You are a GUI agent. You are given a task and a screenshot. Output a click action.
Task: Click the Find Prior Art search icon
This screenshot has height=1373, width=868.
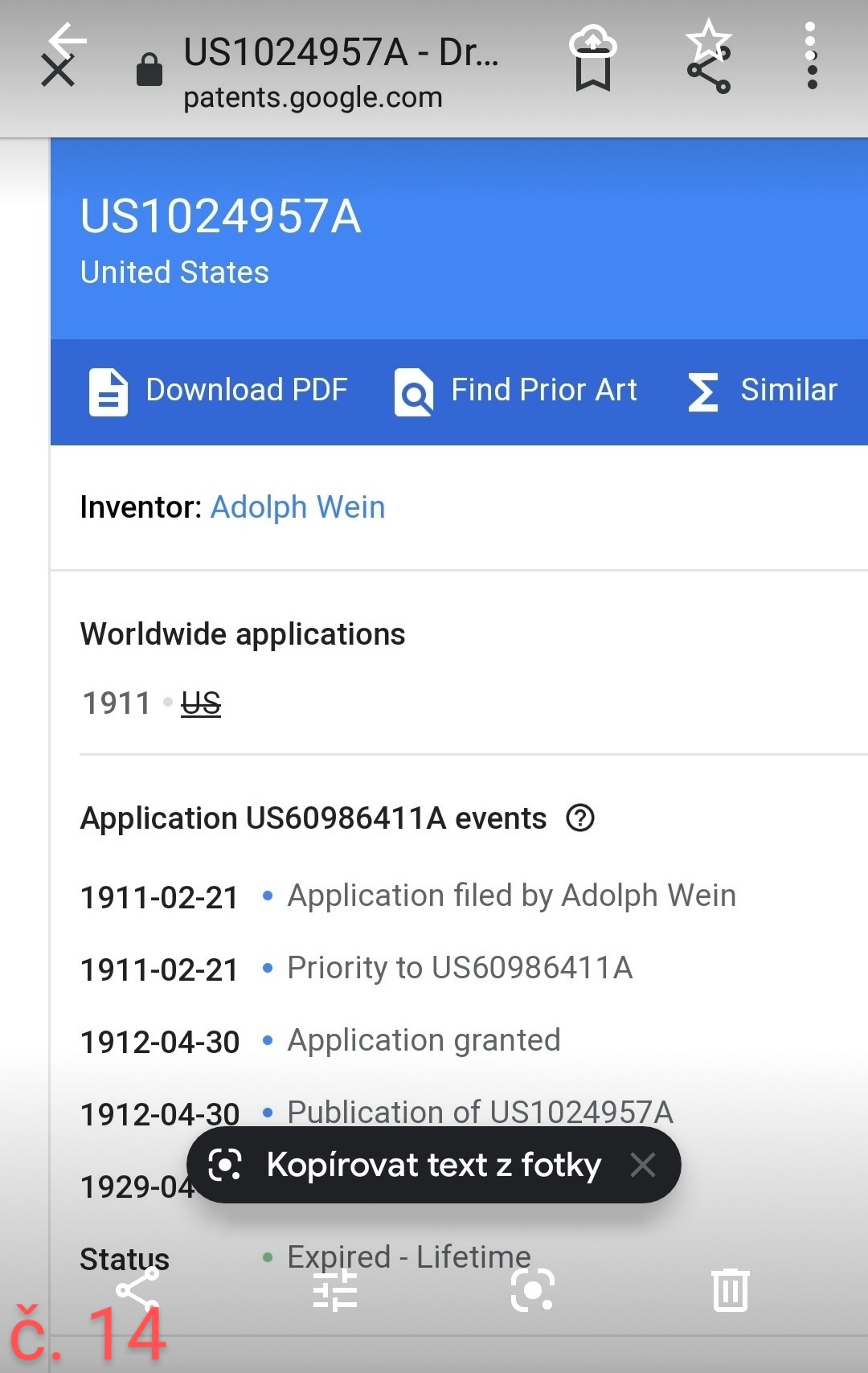coord(414,392)
